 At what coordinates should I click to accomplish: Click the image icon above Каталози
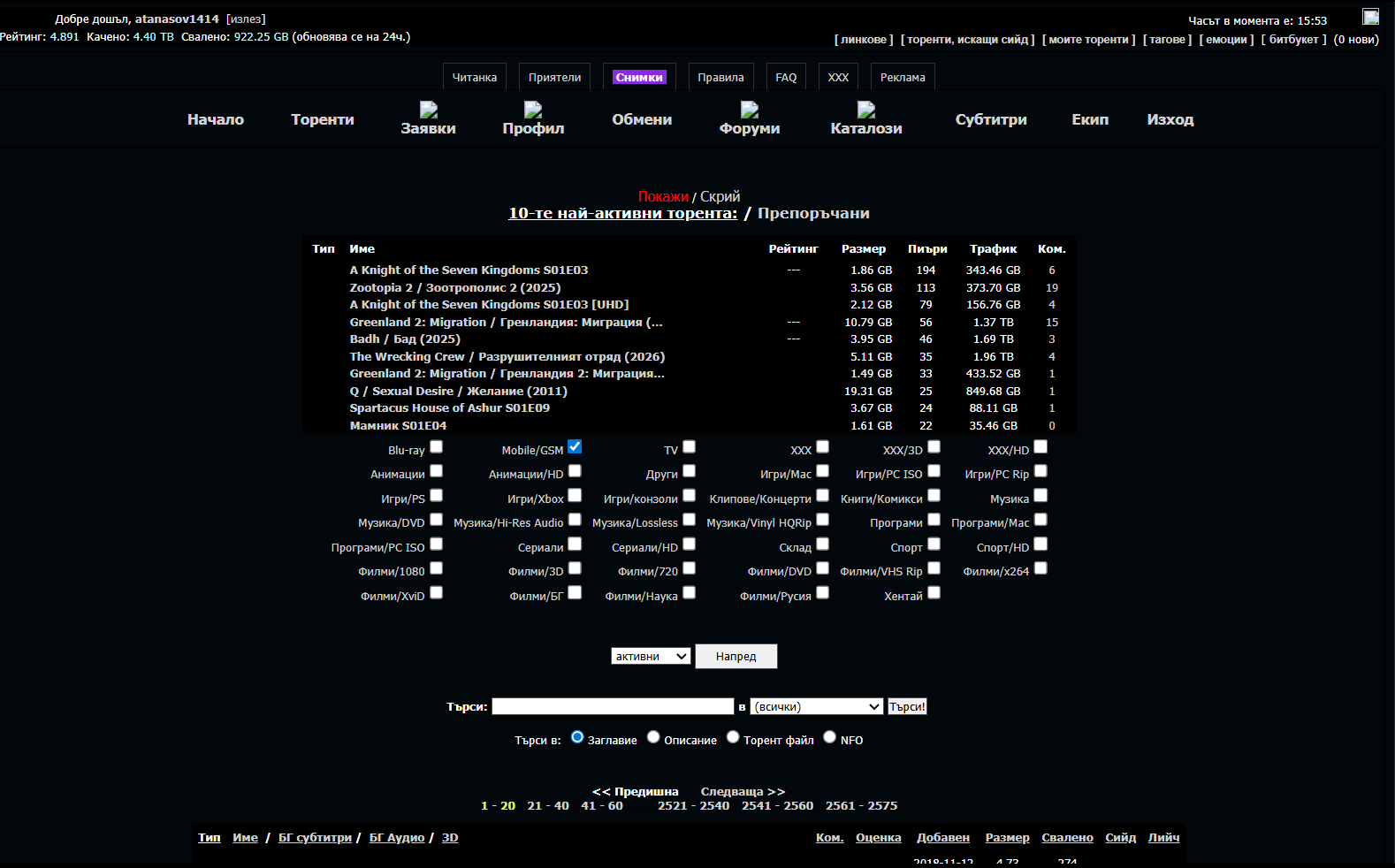pyautogui.click(x=866, y=110)
